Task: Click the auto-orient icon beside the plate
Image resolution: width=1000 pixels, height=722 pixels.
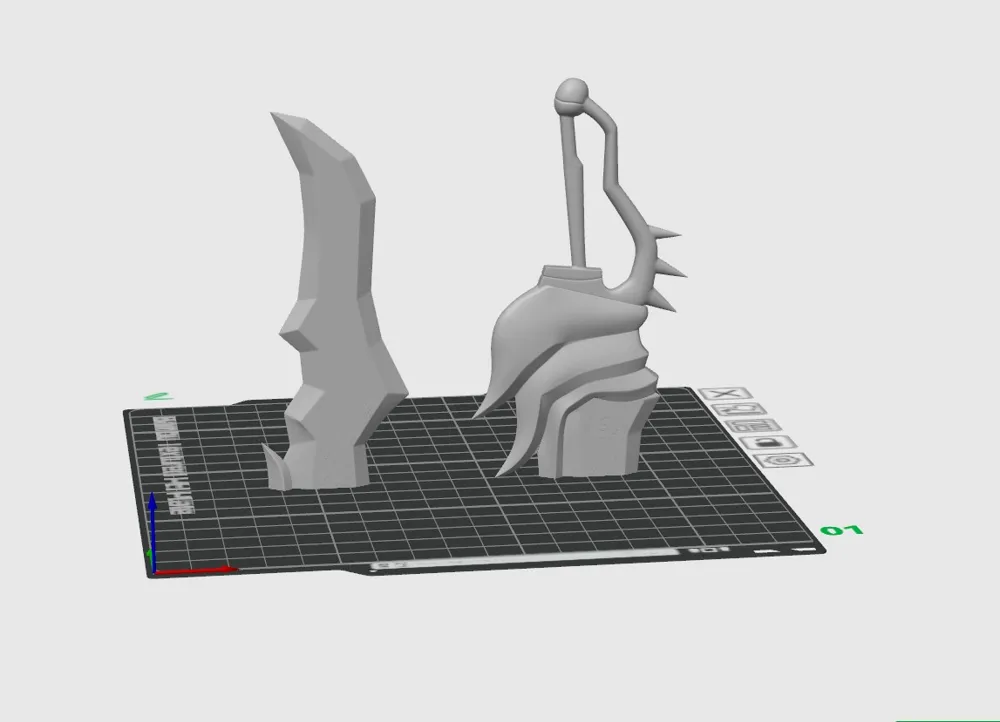Action: [x=739, y=410]
